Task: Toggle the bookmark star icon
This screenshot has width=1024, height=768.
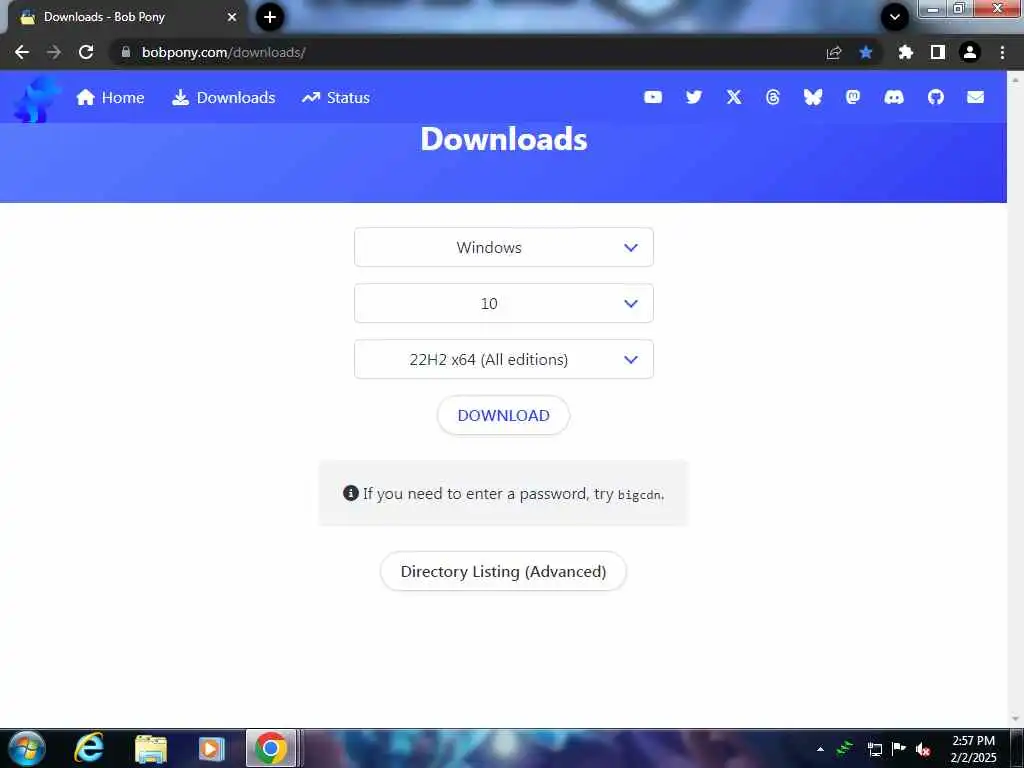Action: pyautogui.click(x=866, y=52)
